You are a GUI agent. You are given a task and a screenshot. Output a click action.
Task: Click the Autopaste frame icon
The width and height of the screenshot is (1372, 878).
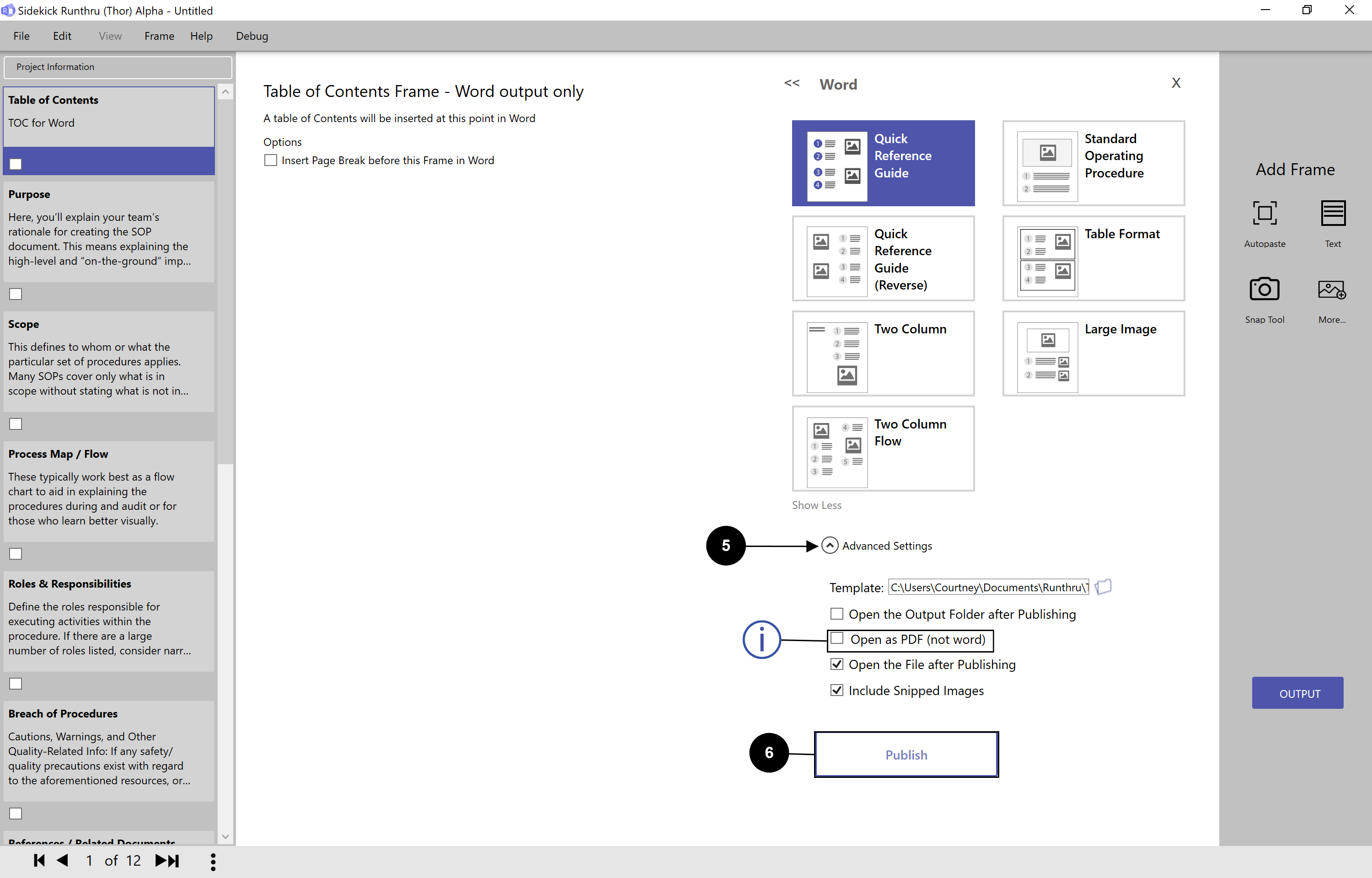(x=1264, y=214)
